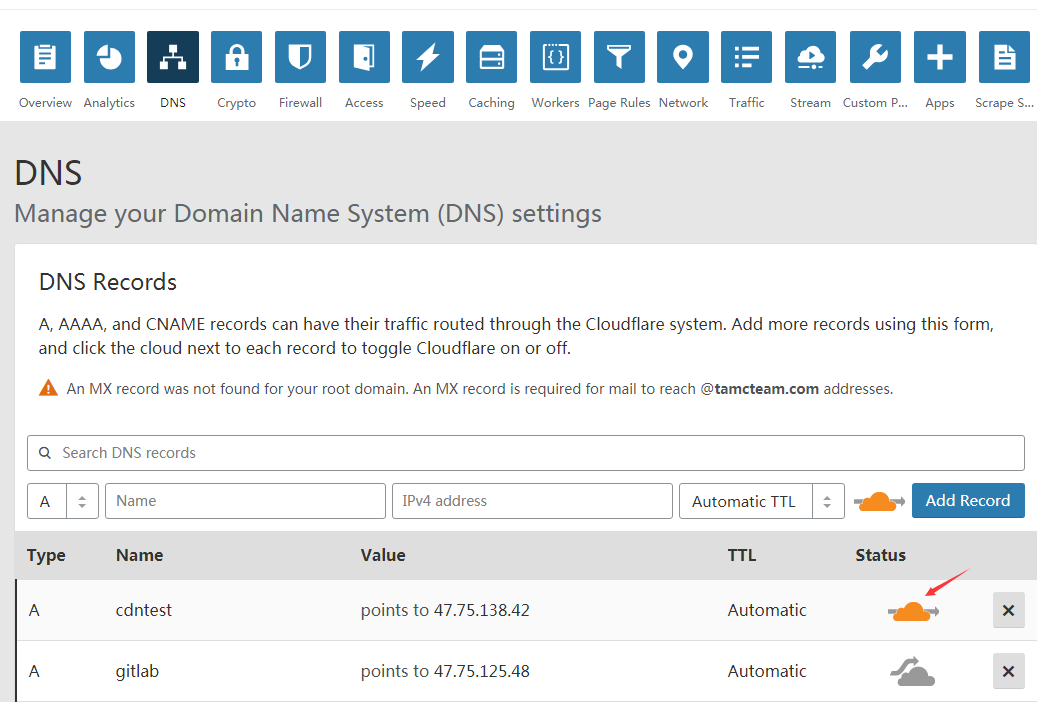Toggle Cloudflare proxy cloud for gitlab record
The width and height of the screenshot is (1037, 702).
[x=912, y=672]
